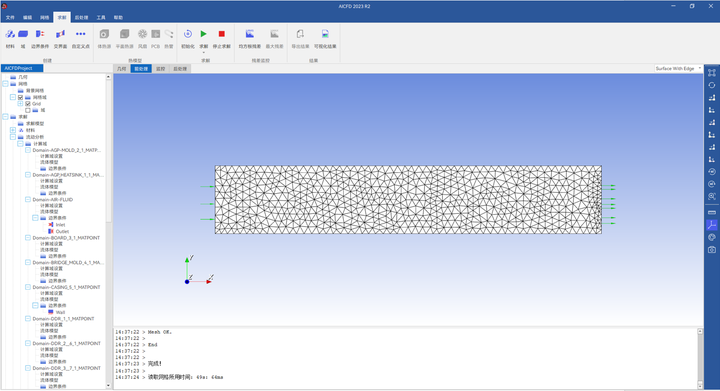Click the 域 (domain) ribbon icon
Viewport: 720px width, 391px height.
tap(23, 34)
